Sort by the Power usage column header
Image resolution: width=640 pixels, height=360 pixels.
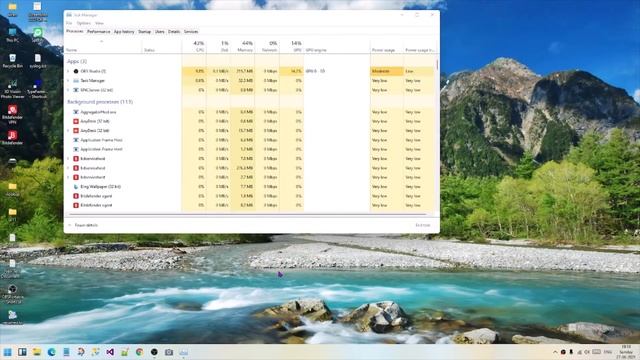tap(387, 46)
